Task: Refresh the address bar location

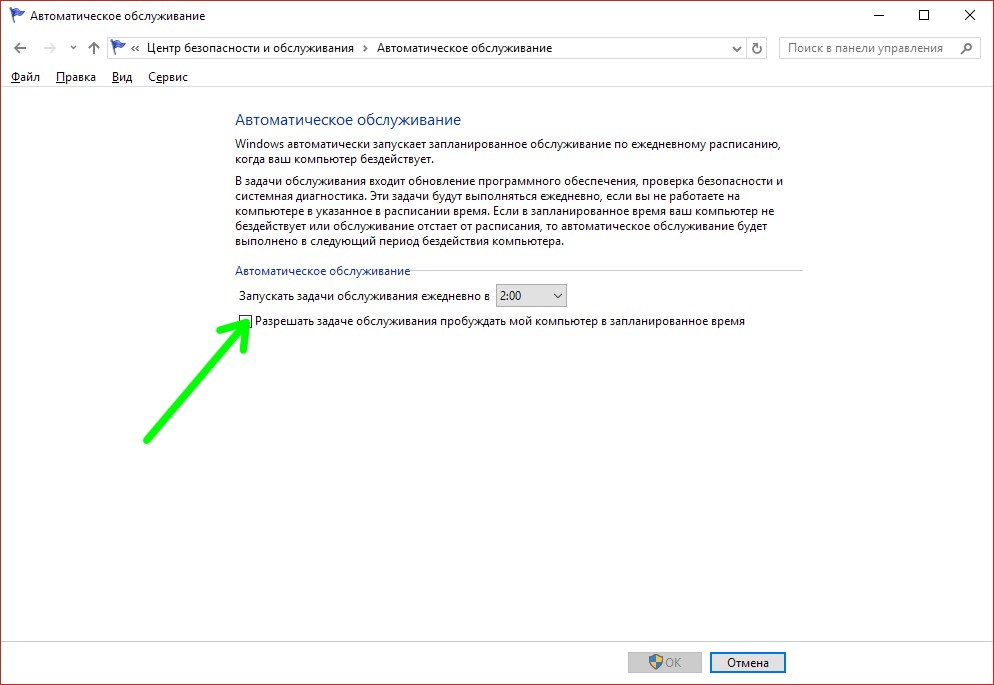Action: click(757, 48)
